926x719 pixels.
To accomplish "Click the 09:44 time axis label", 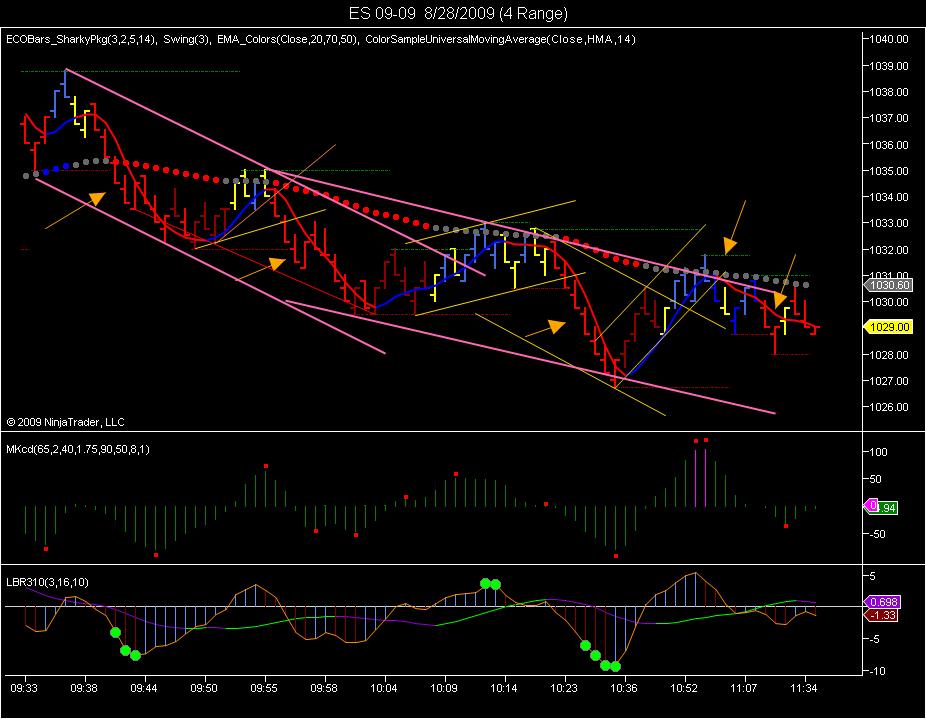I will (144, 688).
